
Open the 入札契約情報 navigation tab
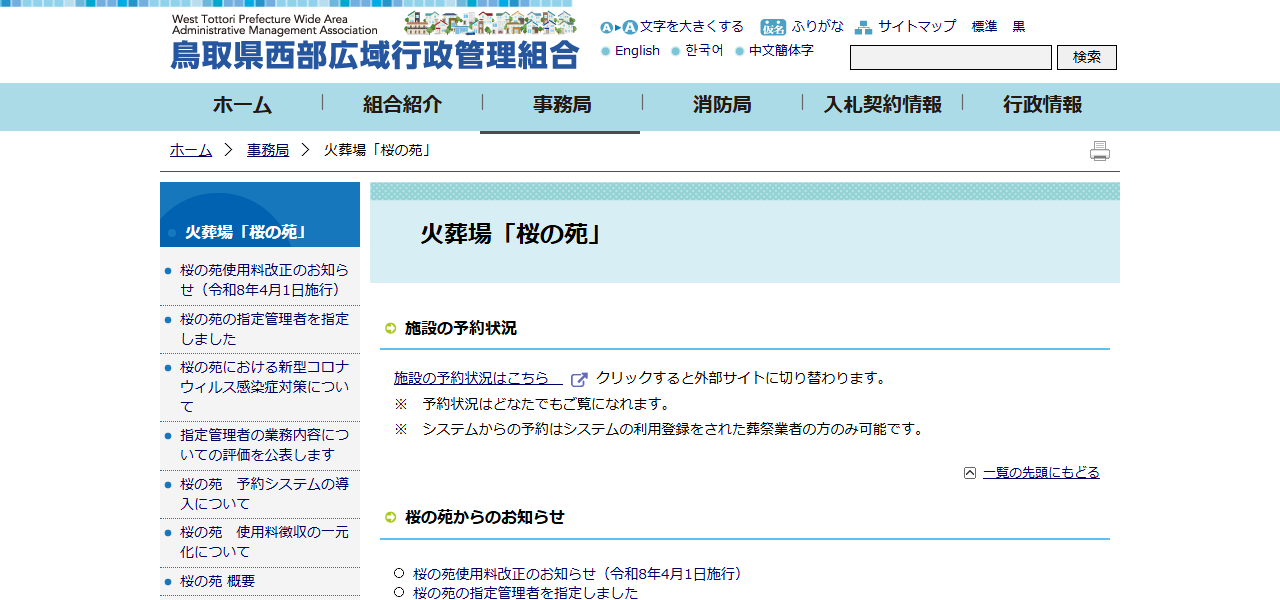point(882,105)
